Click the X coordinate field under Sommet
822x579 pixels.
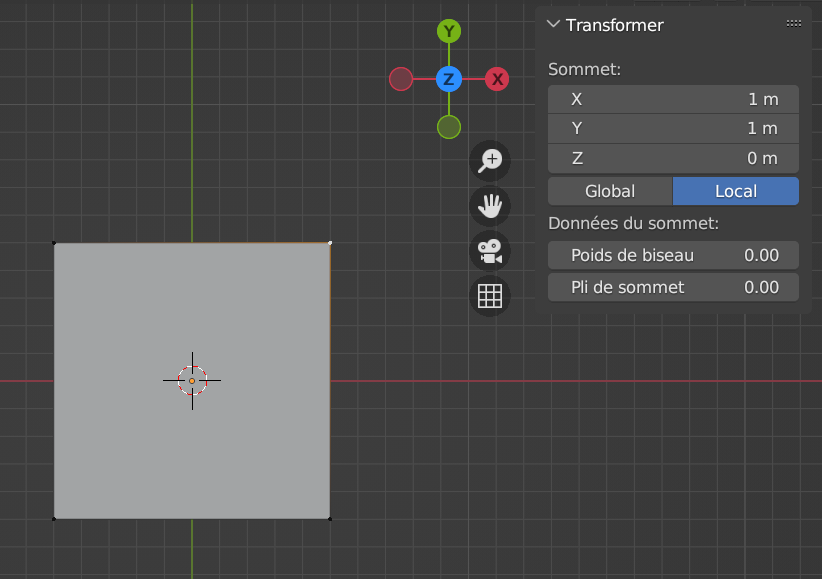point(673,99)
